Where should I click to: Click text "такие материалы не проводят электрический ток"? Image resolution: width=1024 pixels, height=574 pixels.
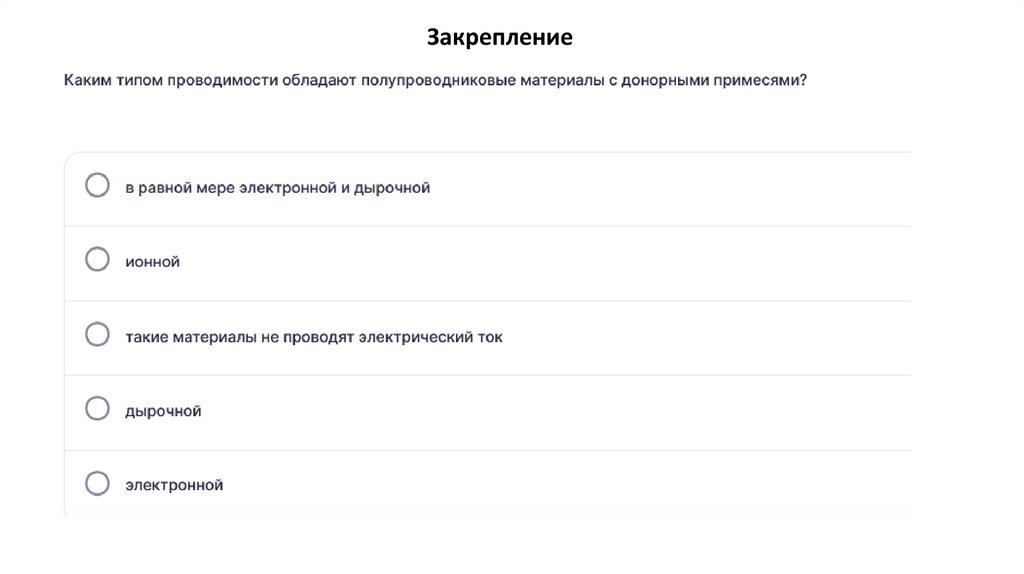point(314,336)
